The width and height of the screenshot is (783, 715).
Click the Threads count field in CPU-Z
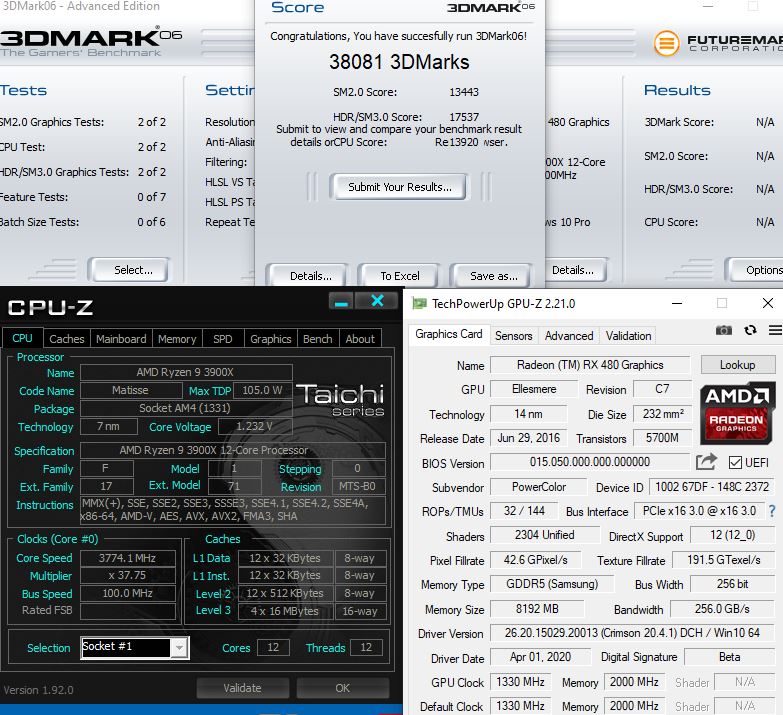click(x=366, y=647)
